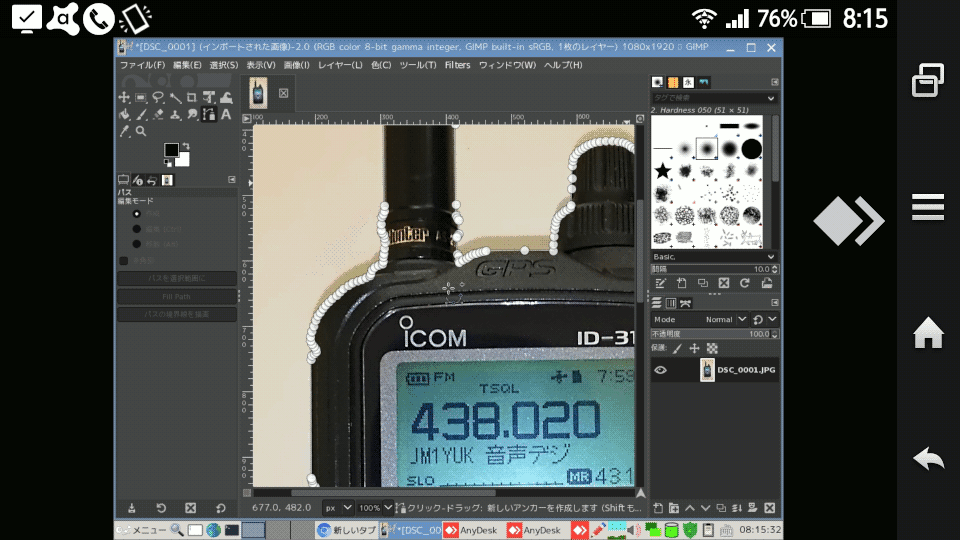Swap foreground and background colors
Screen dimensions: 960x540
coord(186,146)
